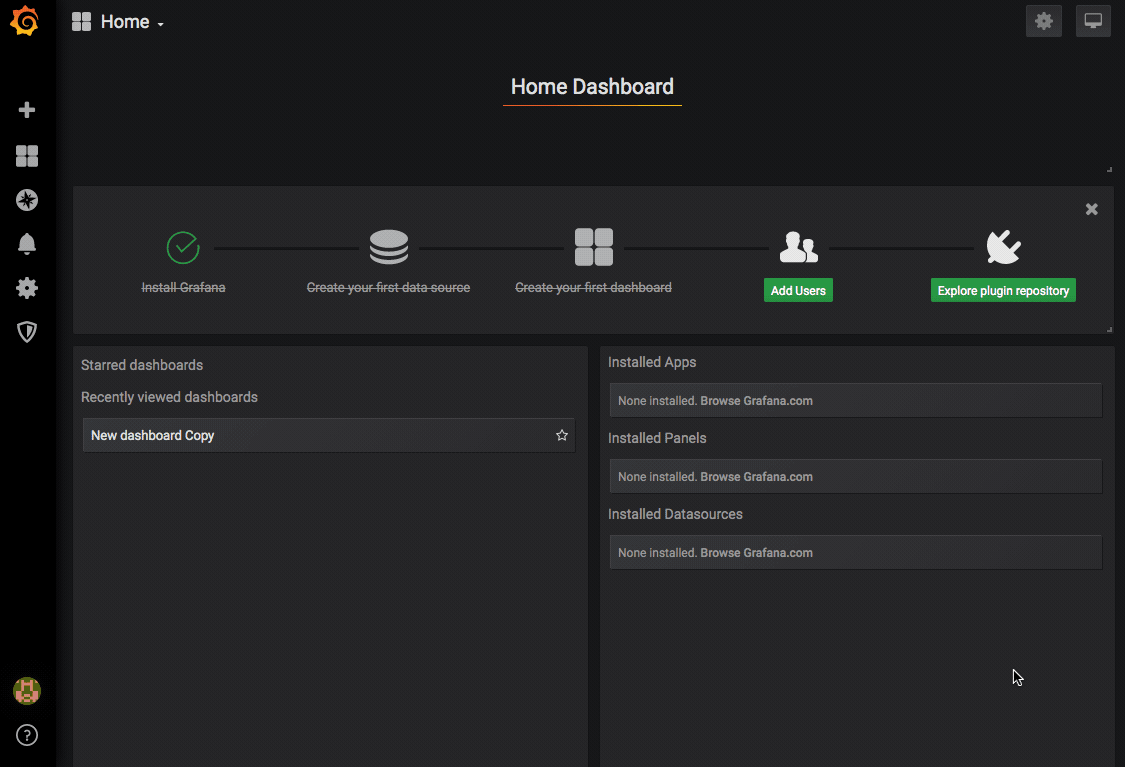1125x767 pixels.
Task: Click the users icon above Add Users
Action: [799, 248]
